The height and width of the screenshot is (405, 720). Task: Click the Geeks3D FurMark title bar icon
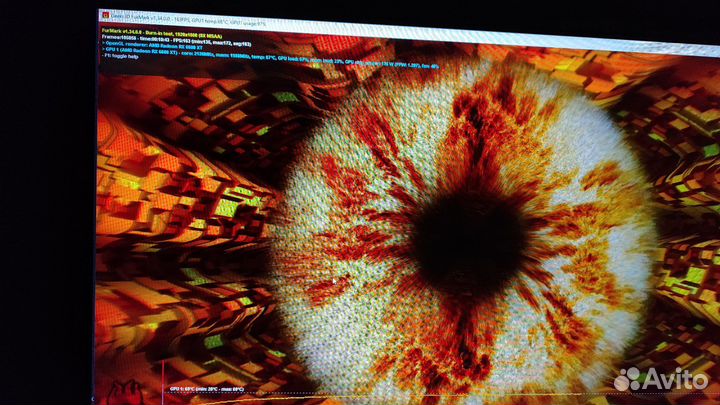click(104, 17)
